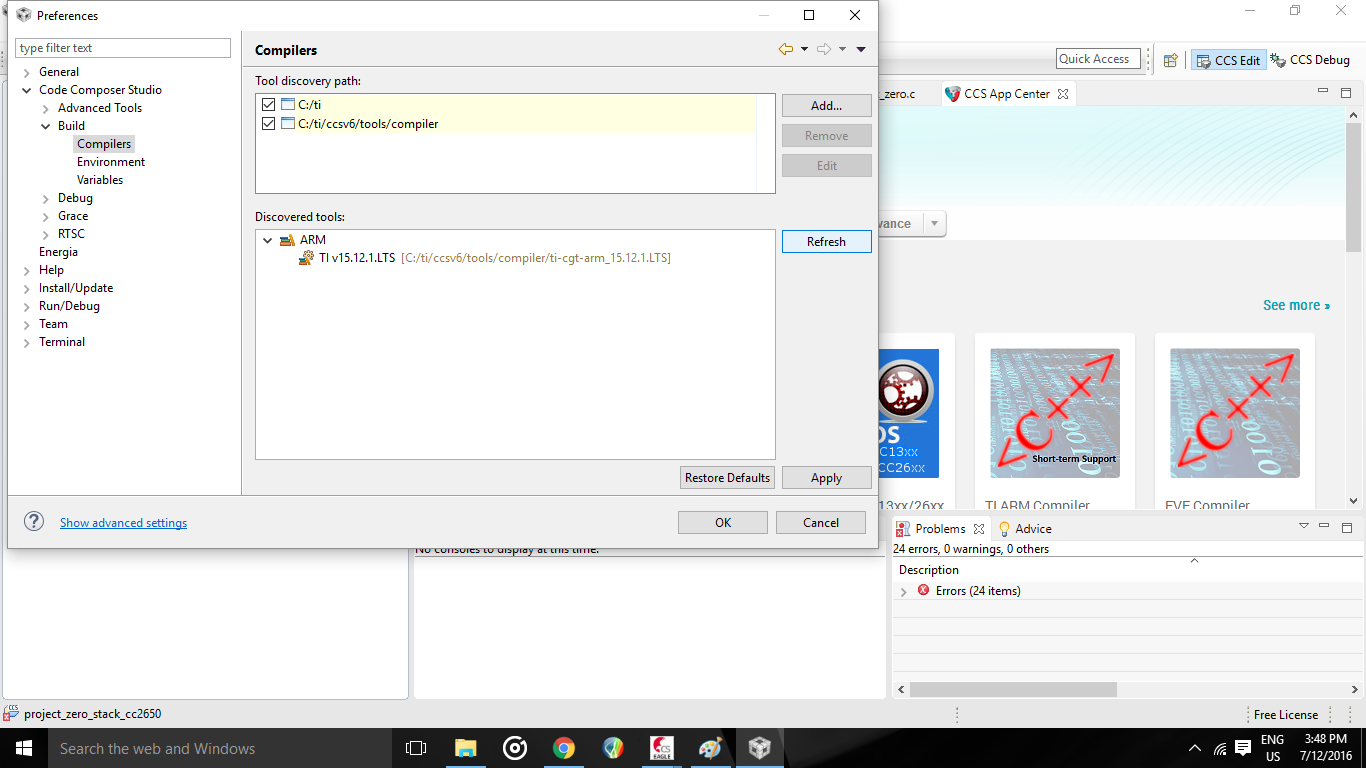Click Restore Defaults button
The height and width of the screenshot is (768, 1366).
coord(727,478)
